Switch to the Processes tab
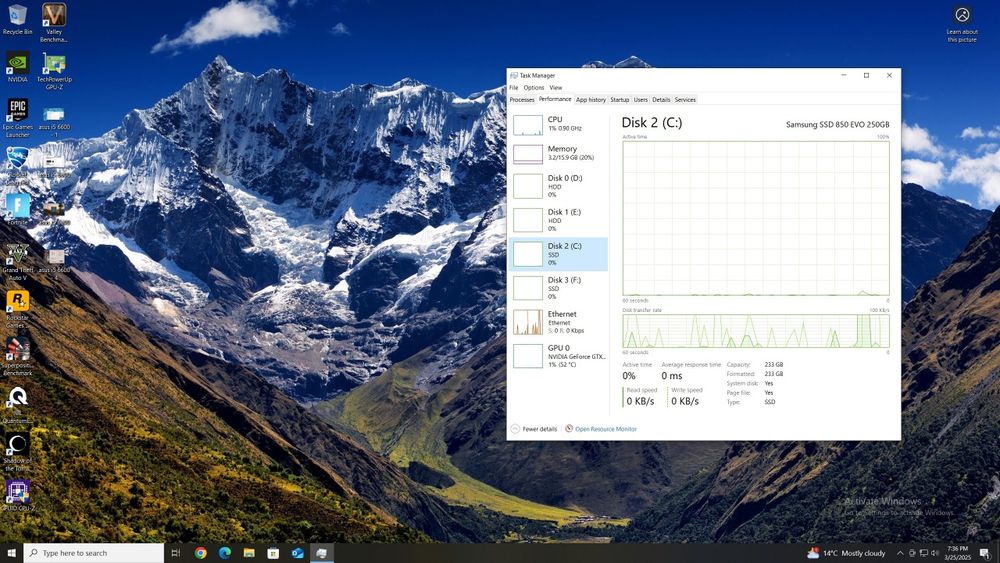Viewport: 1000px width, 563px height. (x=522, y=99)
